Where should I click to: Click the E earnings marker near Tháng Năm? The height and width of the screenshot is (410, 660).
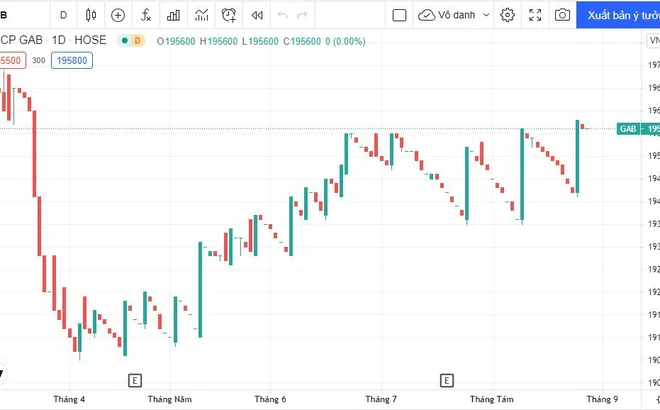[135, 381]
